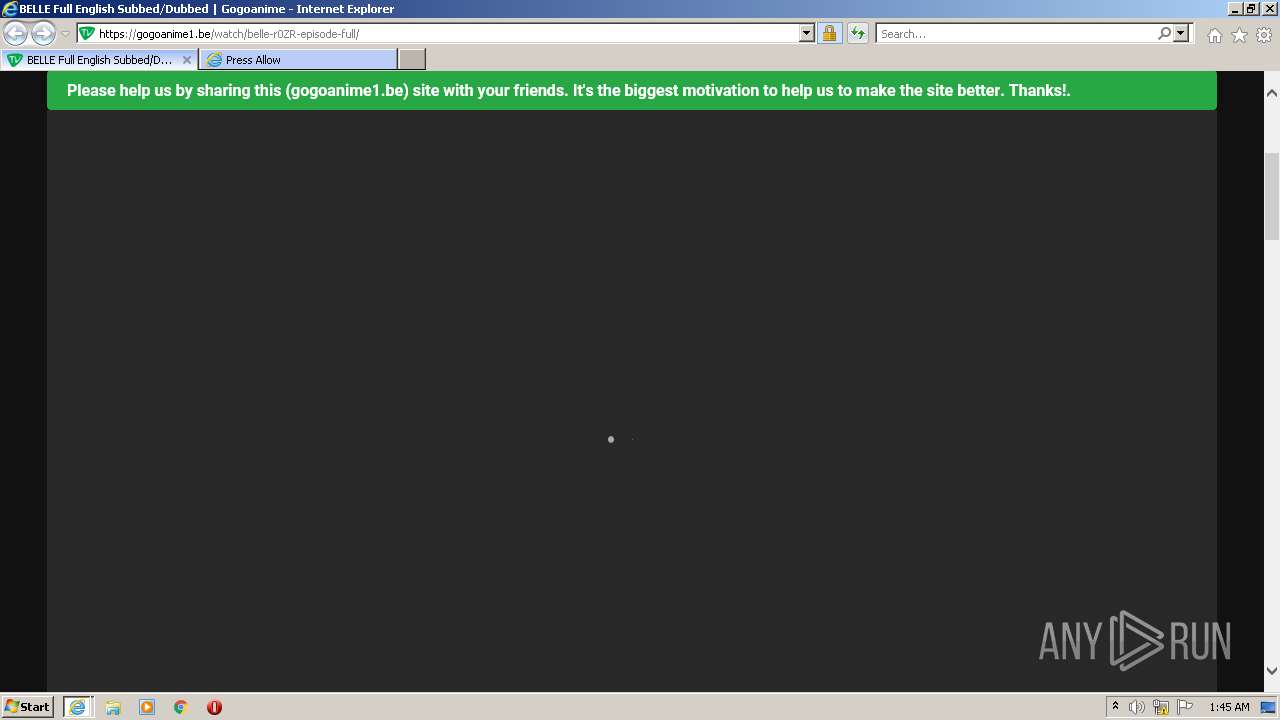
Task: Open the Windows Media Player taskbar icon
Action: 147,707
